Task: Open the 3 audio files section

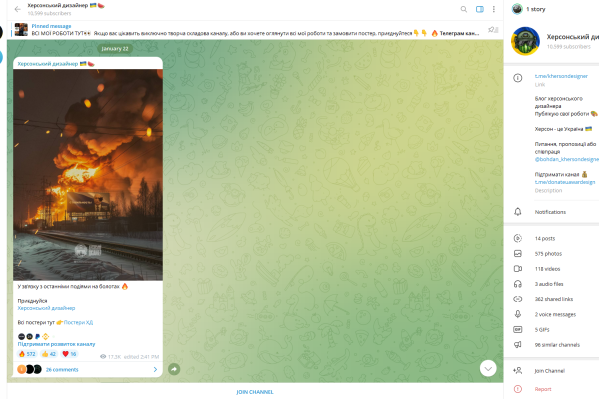Action: (x=551, y=284)
